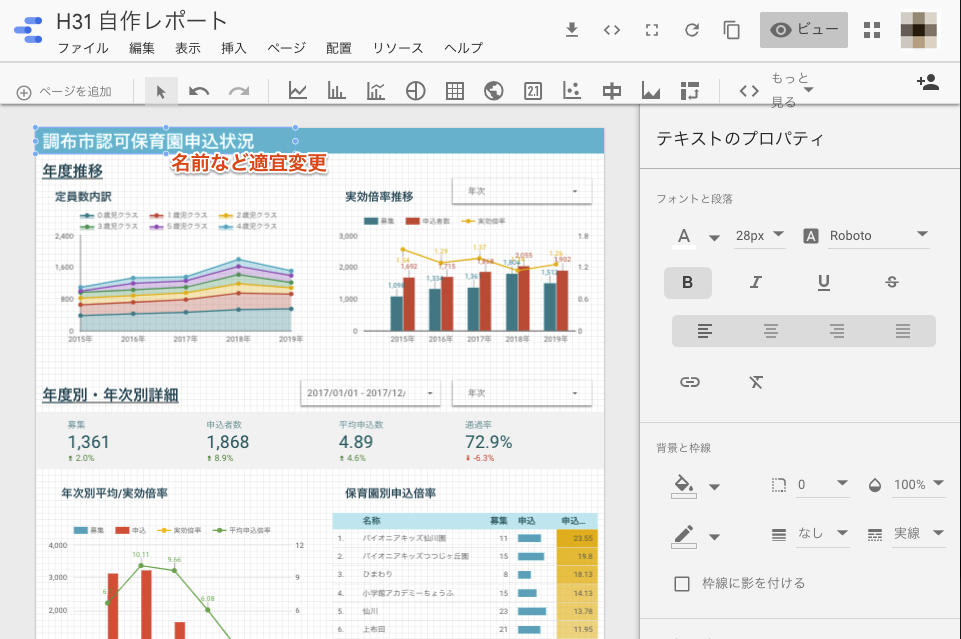Align text center

771,331
